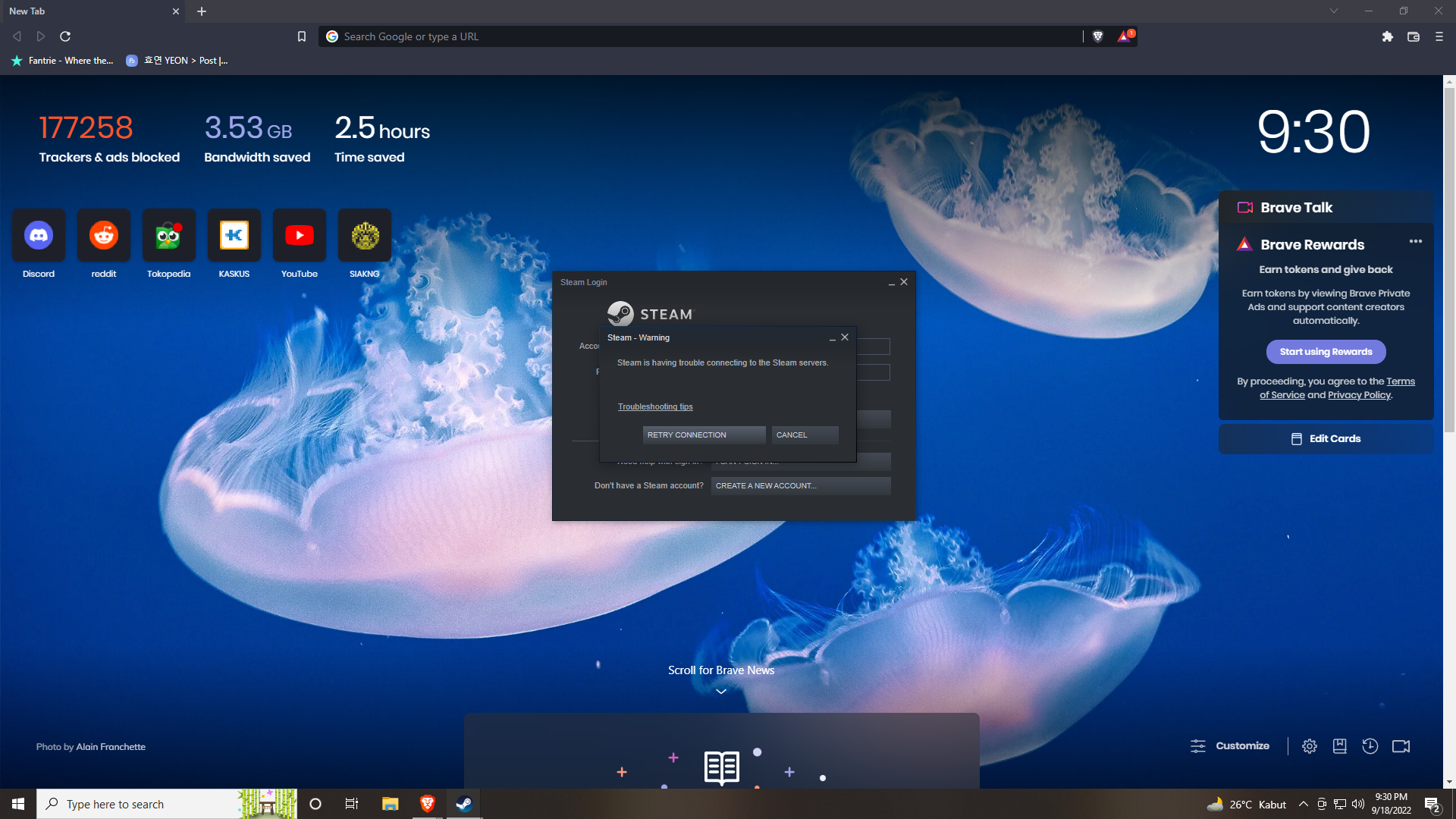Click CREATE A NEW ACCOUNT in Steam Login
Viewport: 1456px width, 819px height.
point(801,486)
